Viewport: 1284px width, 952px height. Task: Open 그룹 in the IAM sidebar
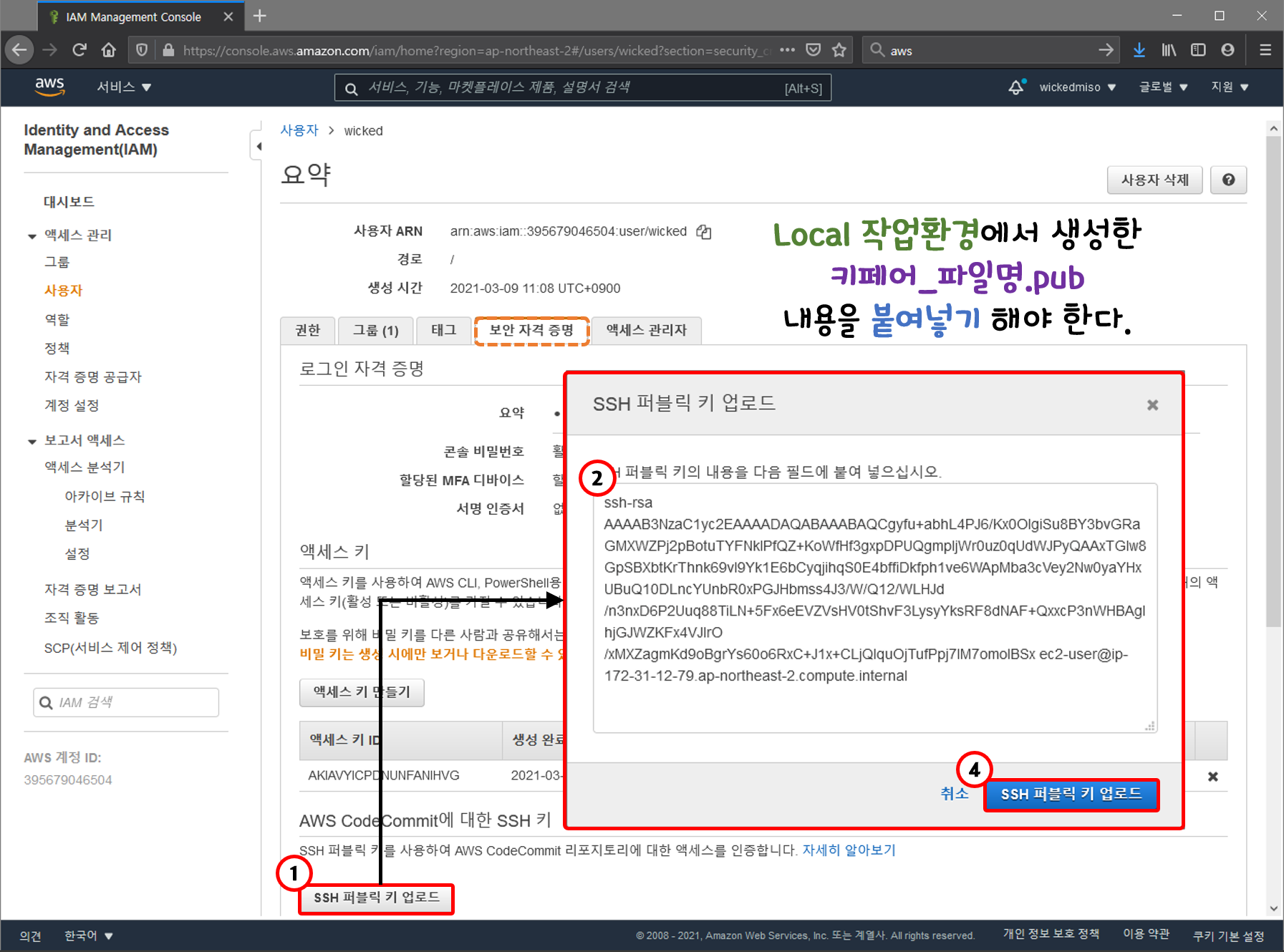(57, 262)
